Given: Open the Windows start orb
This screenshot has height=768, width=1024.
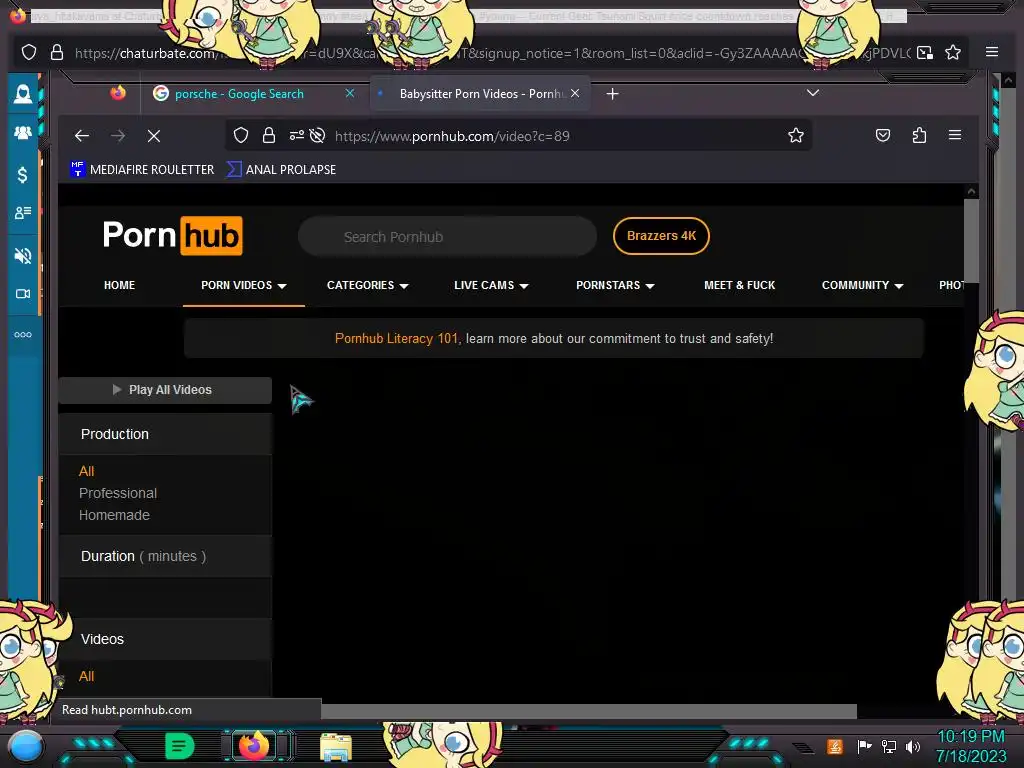Looking at the screenshot, I should click(26, 746).
